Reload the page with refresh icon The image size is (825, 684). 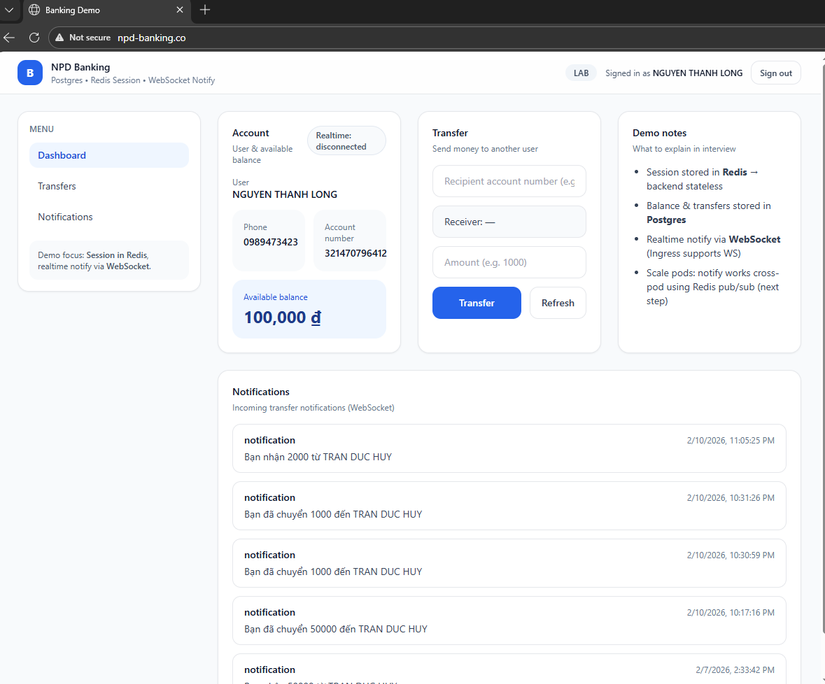pyautogui.click(x=34, y=37)
